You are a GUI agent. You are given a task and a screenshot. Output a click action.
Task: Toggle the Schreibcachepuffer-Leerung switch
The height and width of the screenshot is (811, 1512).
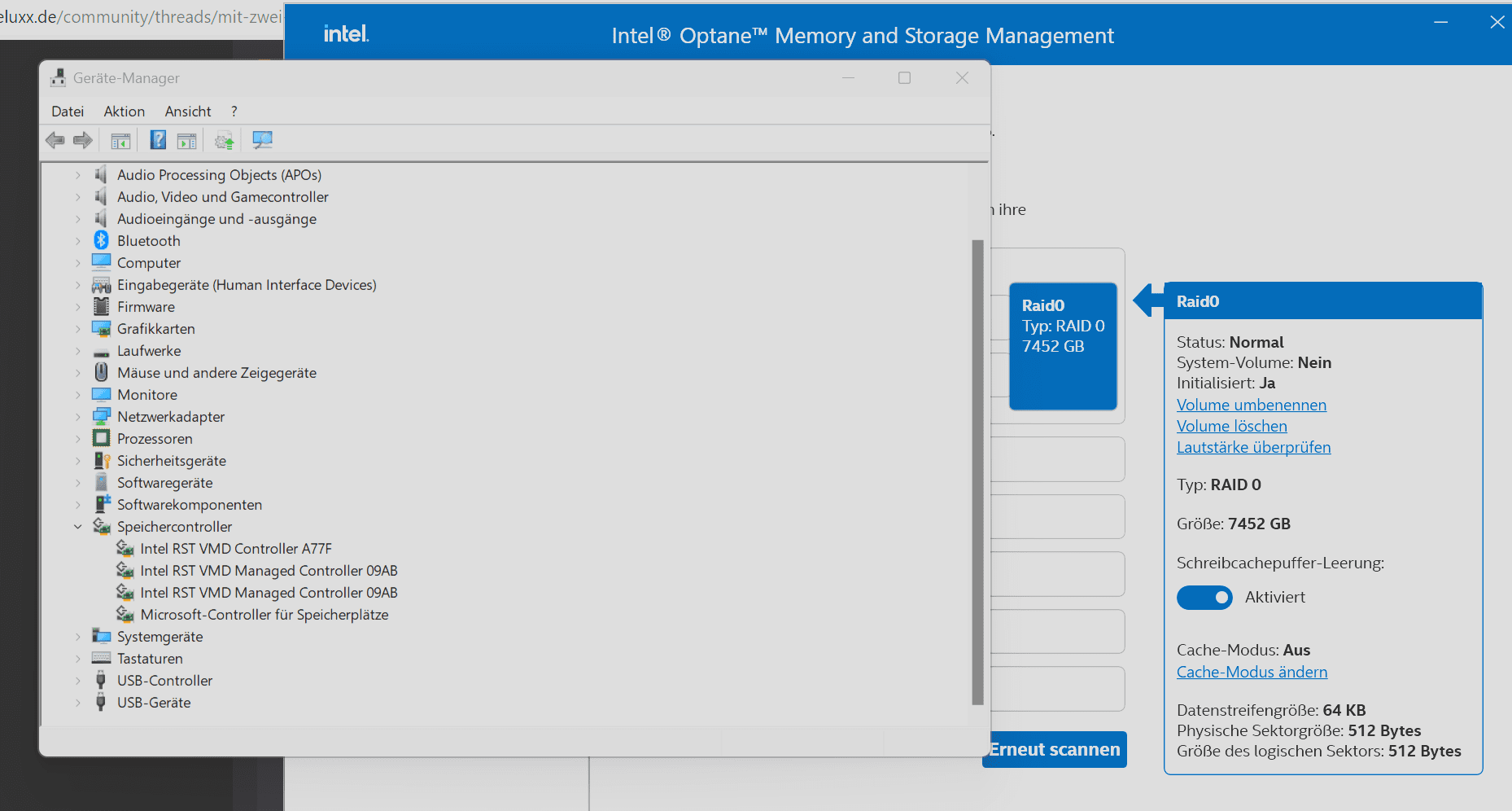(1204, 598)
